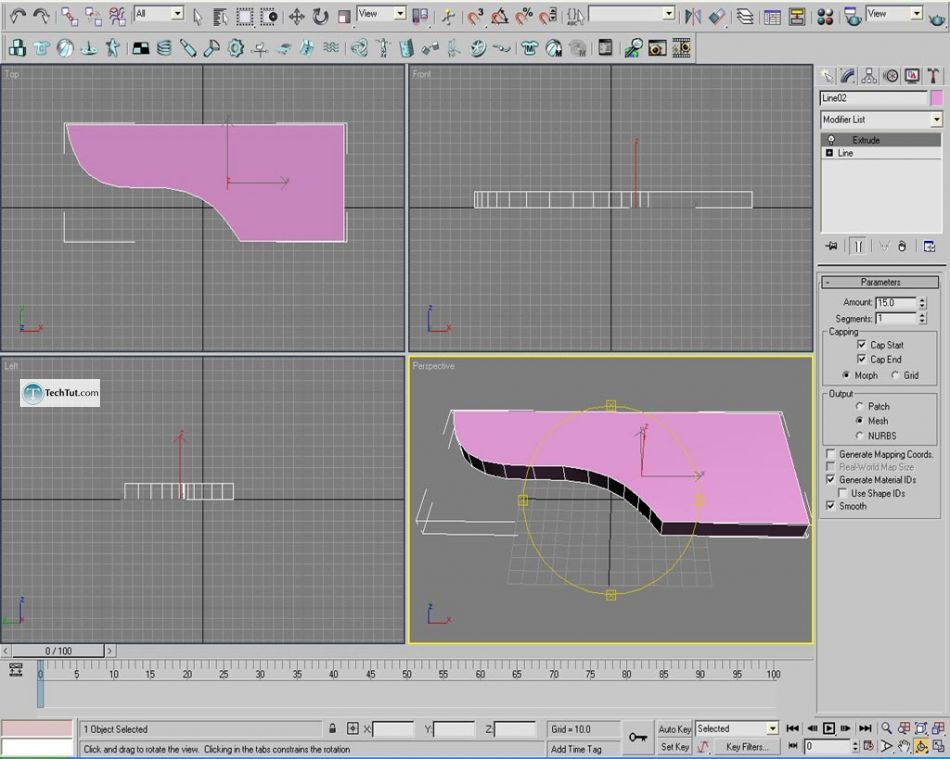Uncheck the Cap End checkbox
The image size is (950, 759).
point(861,359)
